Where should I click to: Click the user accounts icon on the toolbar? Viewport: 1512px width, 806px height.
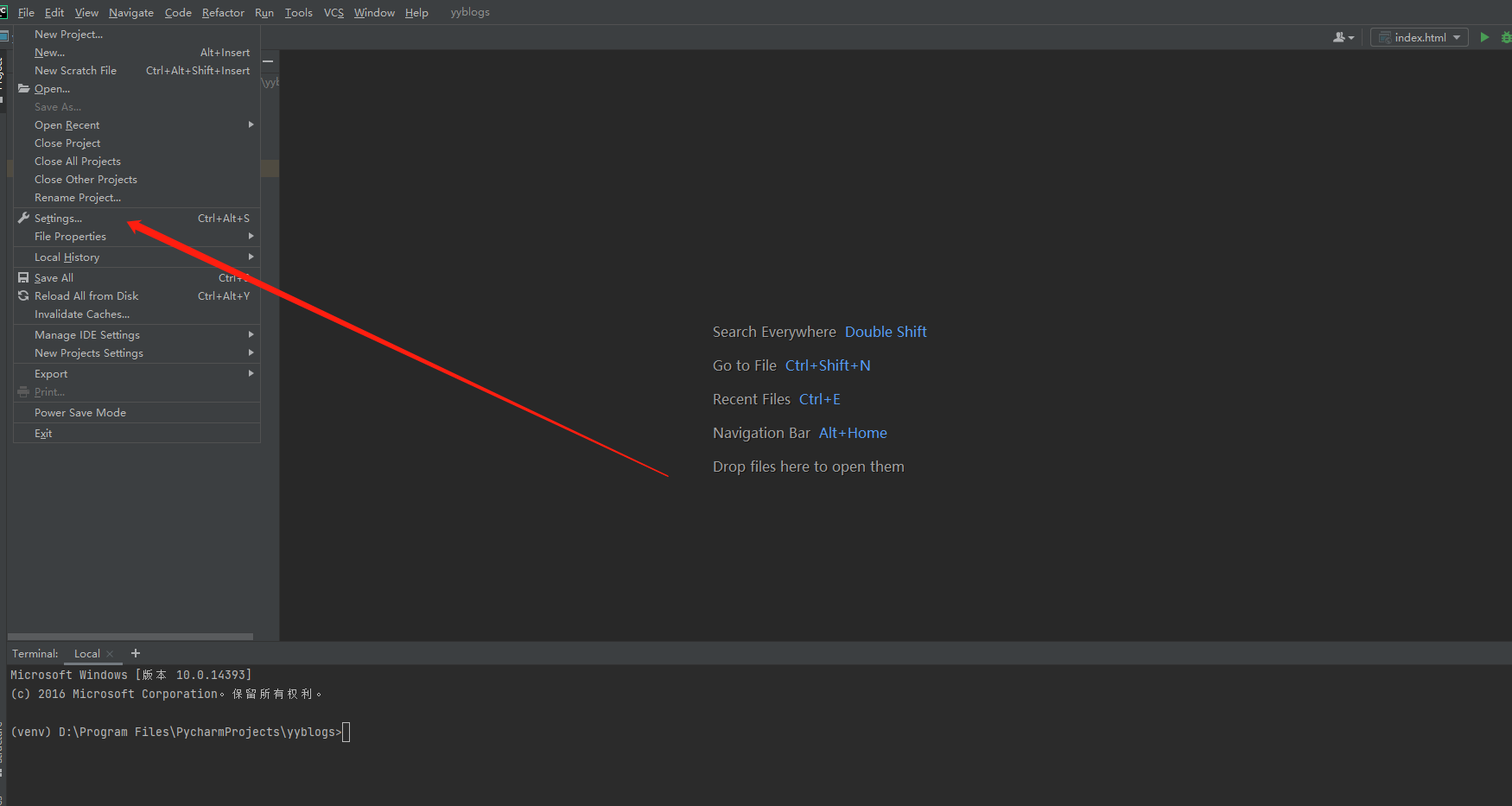(x=1340, y=37)
